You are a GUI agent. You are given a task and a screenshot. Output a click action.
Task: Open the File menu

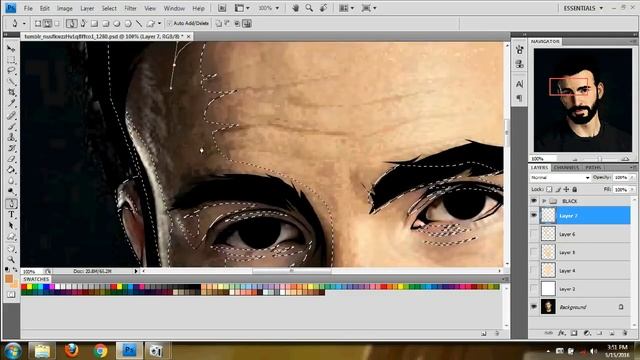(x=28, y=8)
